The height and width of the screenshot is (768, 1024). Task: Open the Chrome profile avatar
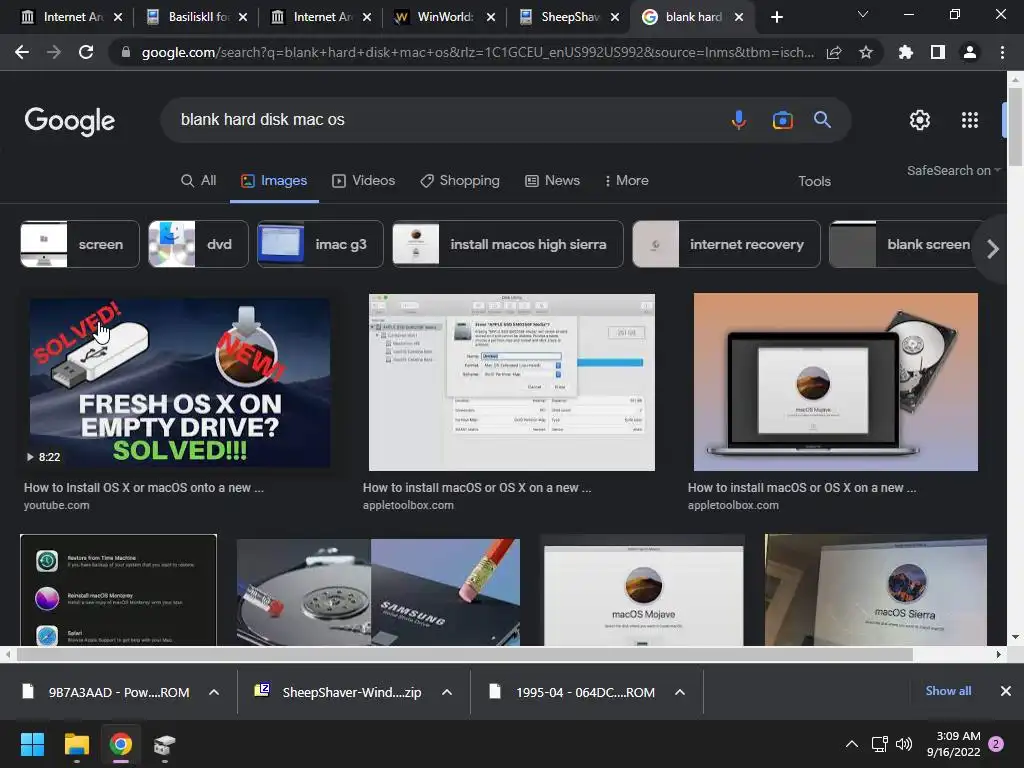970,52
